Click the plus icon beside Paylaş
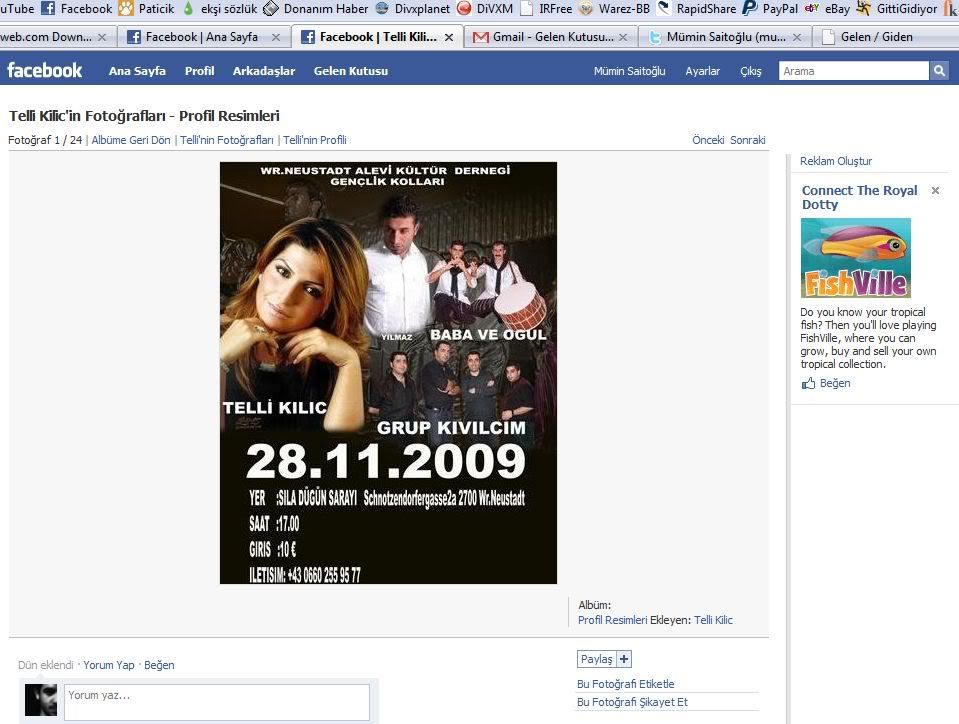 [624, 659]
